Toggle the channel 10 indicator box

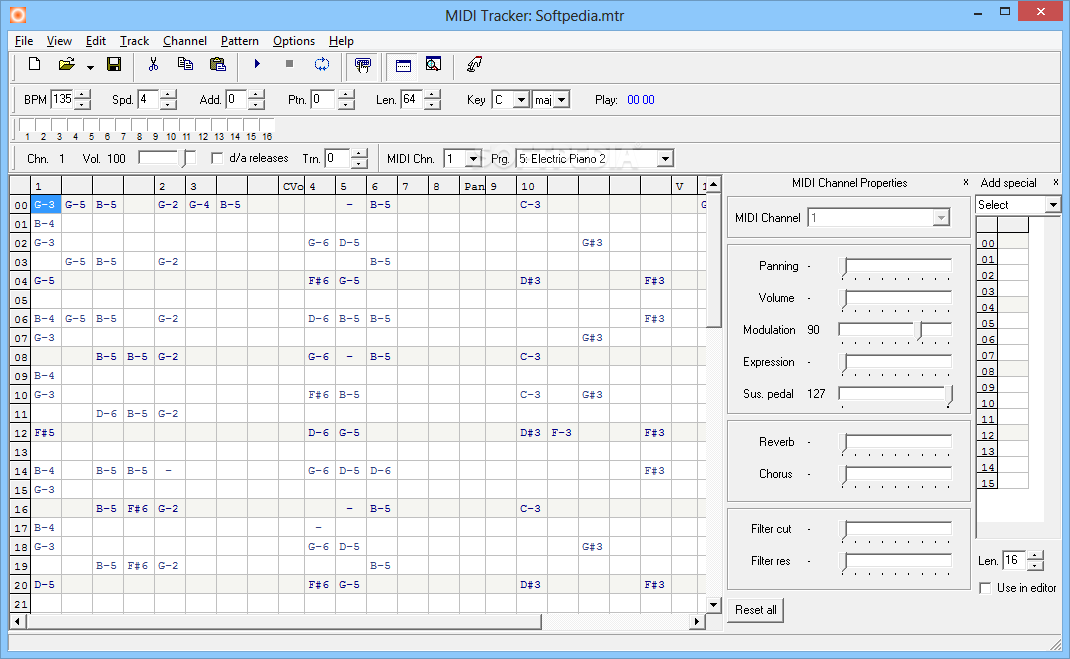171,124
